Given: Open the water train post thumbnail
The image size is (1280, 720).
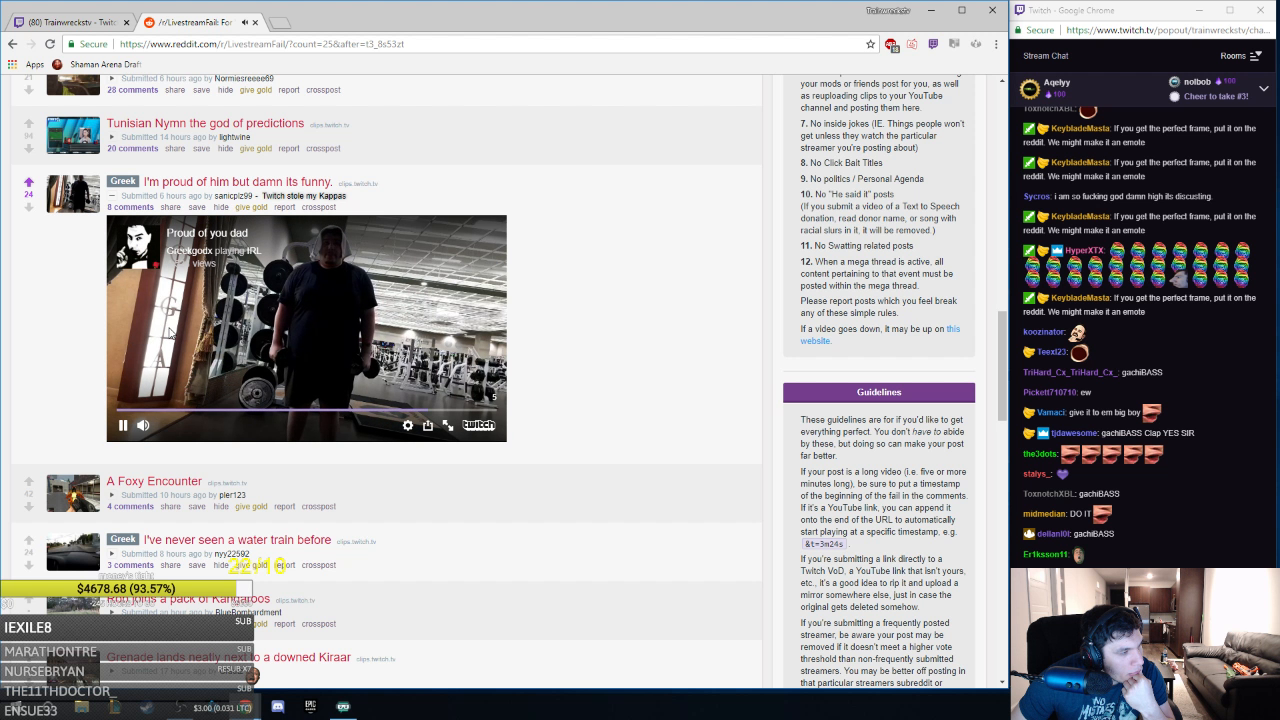Looking at the screenshot, I should point(73,552).
